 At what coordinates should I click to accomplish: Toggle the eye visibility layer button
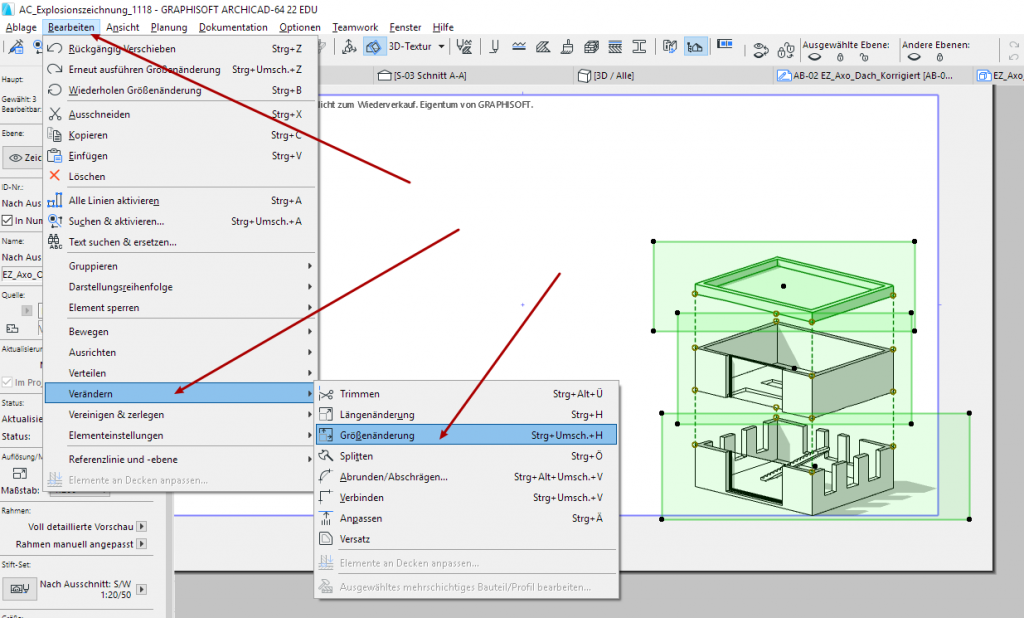coord(16,157)
